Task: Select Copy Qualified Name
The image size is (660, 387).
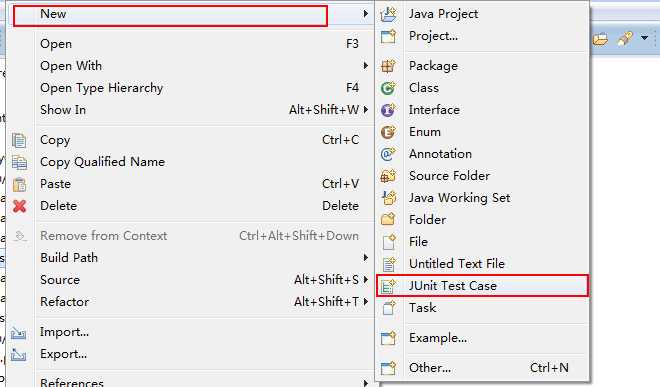Action: point(102,162)
